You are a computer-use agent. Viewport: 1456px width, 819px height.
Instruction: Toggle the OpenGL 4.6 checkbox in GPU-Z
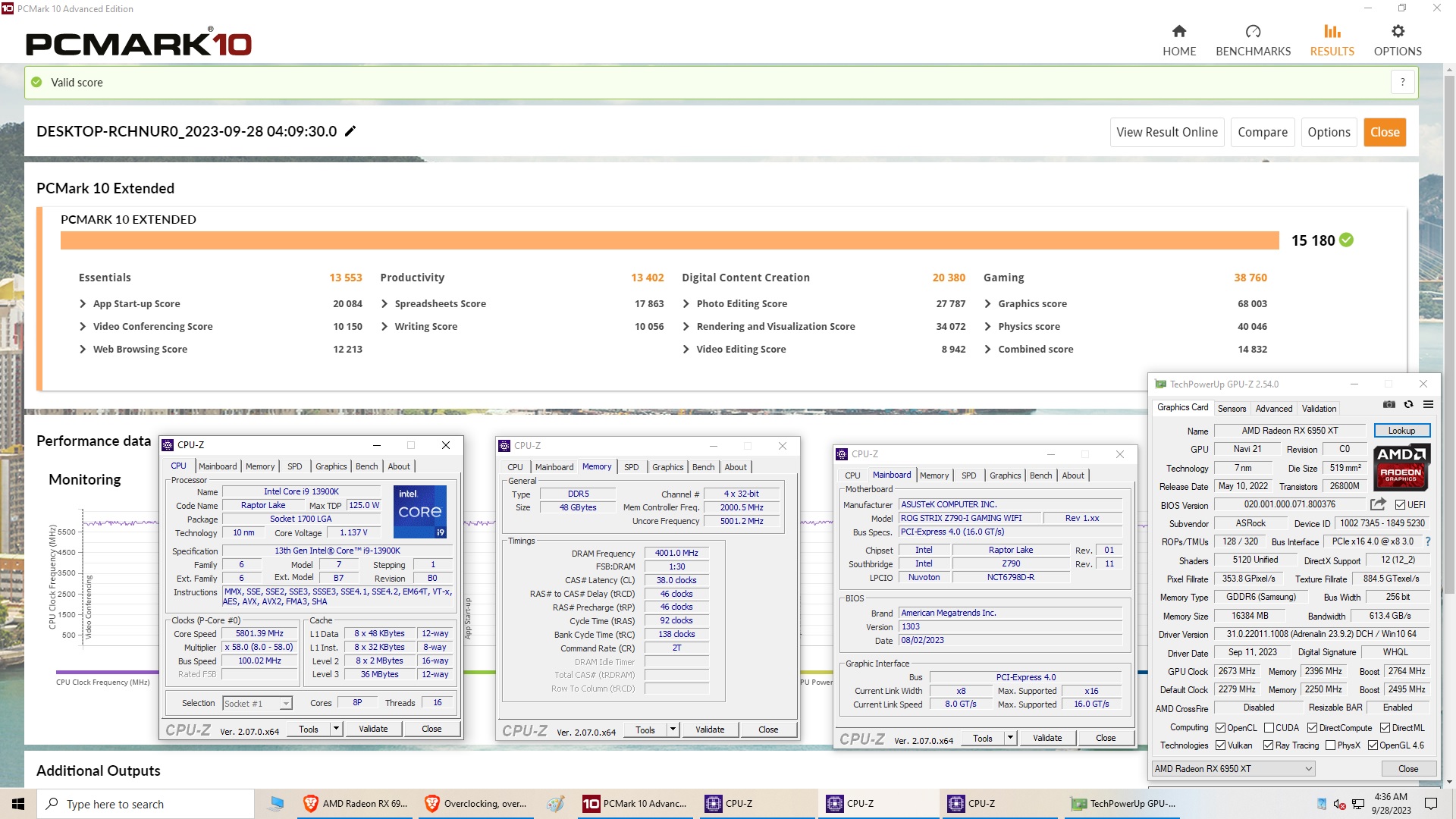coord(1373,745)
